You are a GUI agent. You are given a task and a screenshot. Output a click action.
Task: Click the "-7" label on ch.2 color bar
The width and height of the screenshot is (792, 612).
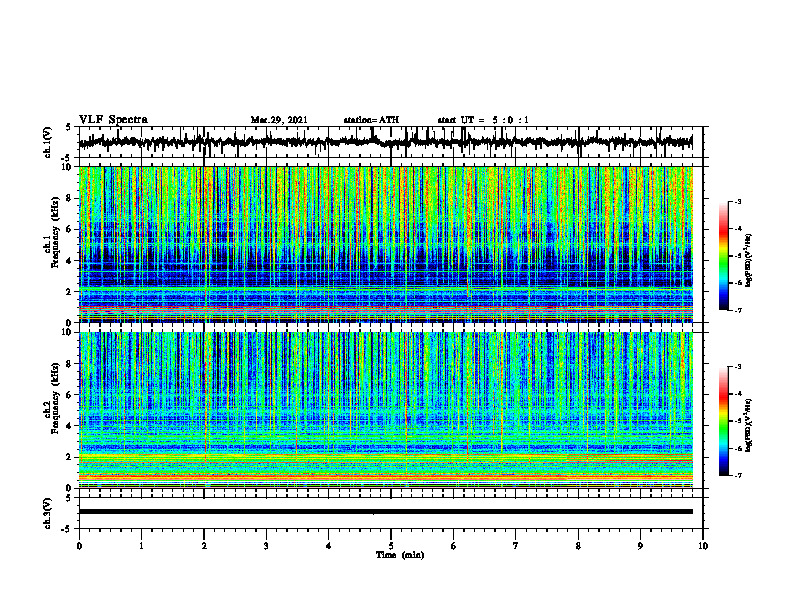point(738,476)
